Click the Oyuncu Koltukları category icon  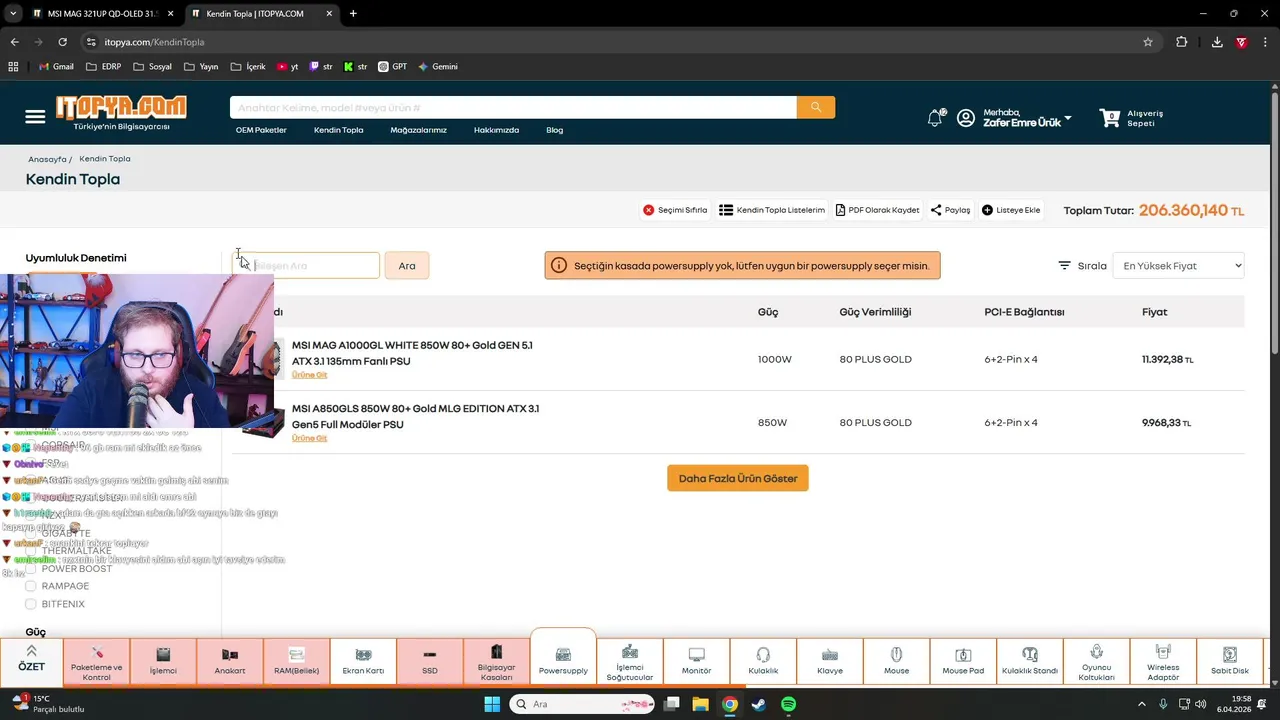coord(1097,652)
